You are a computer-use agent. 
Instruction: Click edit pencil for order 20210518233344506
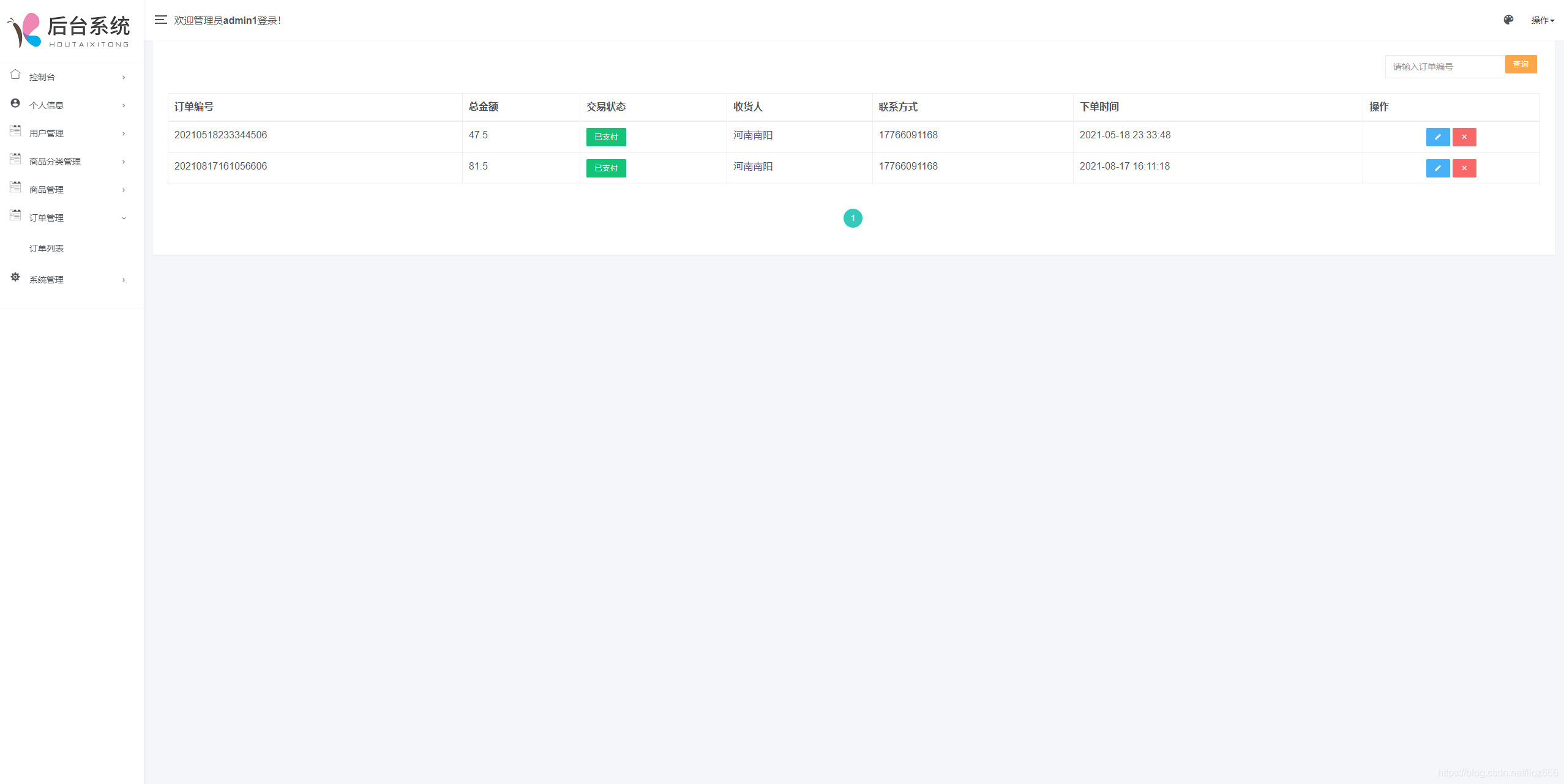tap(1437, 137)
